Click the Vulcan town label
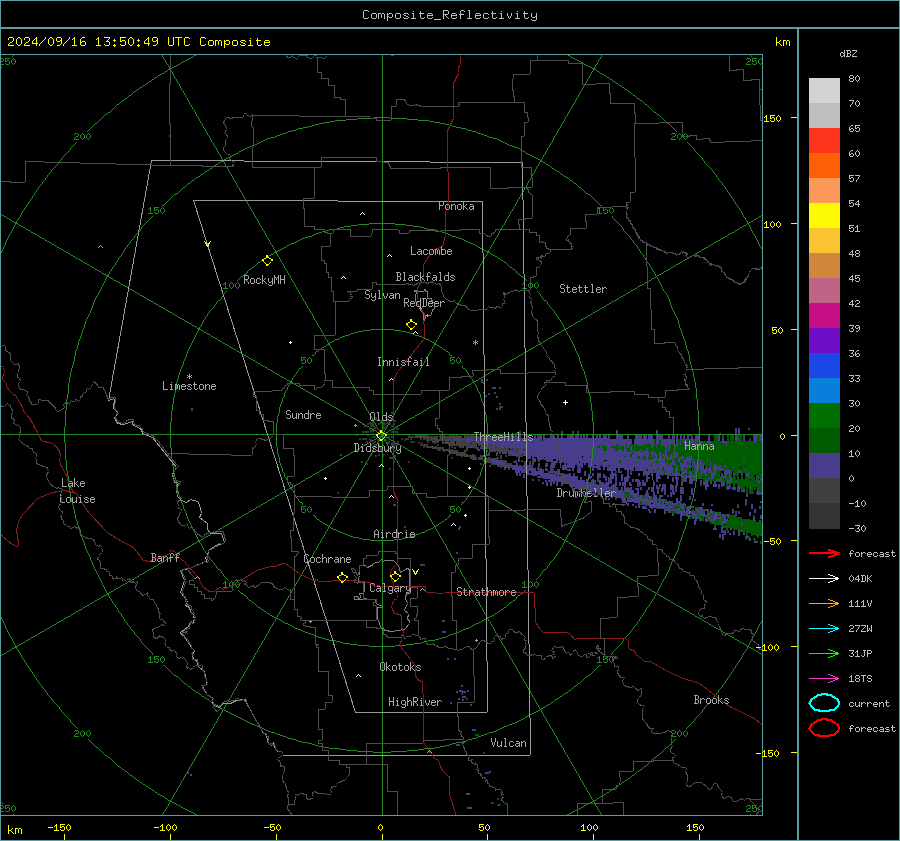This screenshot has width=900, height=841. tap(508, 743)
